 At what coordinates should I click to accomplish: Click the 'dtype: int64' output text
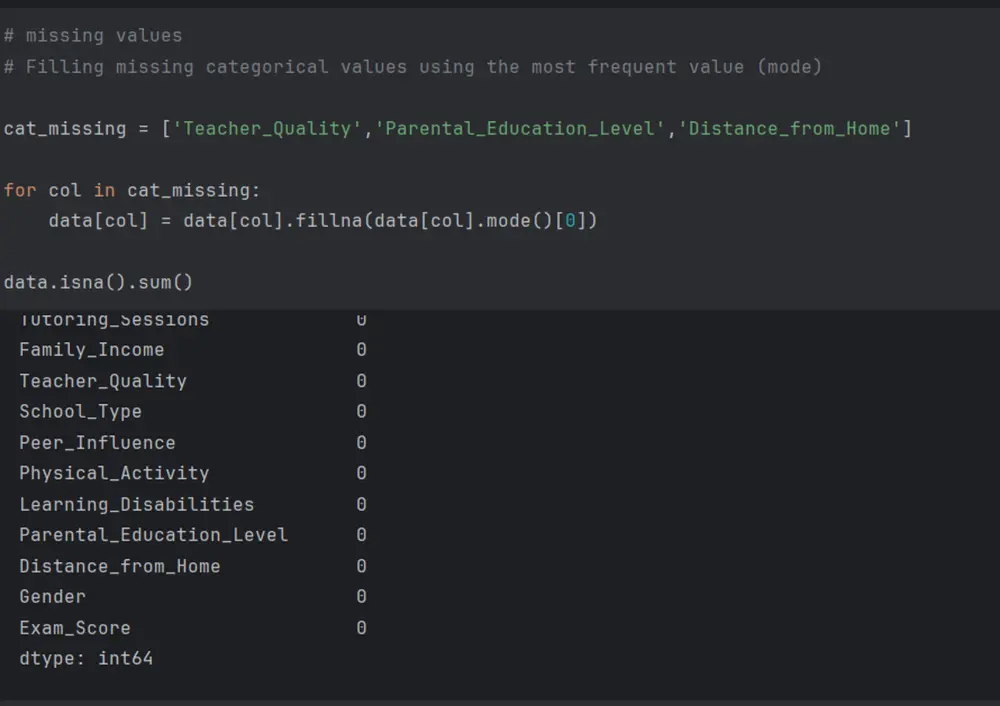point(86,659)
